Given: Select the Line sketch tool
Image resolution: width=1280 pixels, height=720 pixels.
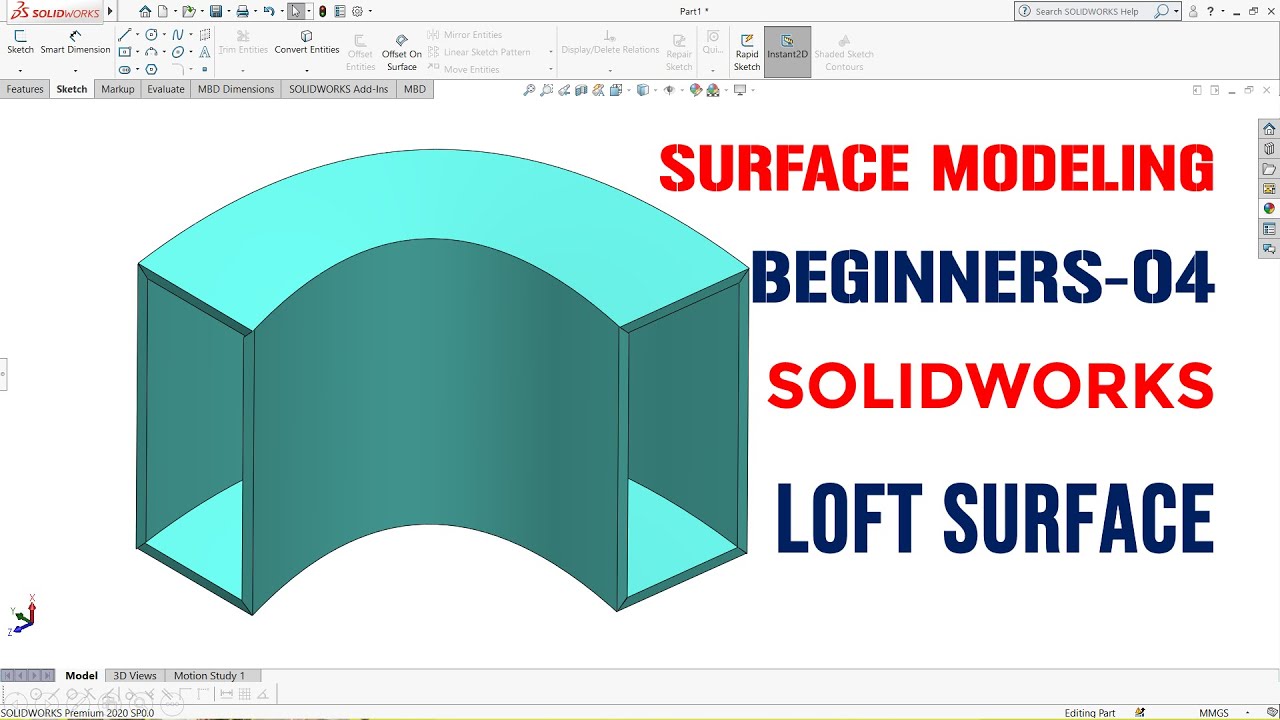Looking at the screenshot, I should coord(125,35).
